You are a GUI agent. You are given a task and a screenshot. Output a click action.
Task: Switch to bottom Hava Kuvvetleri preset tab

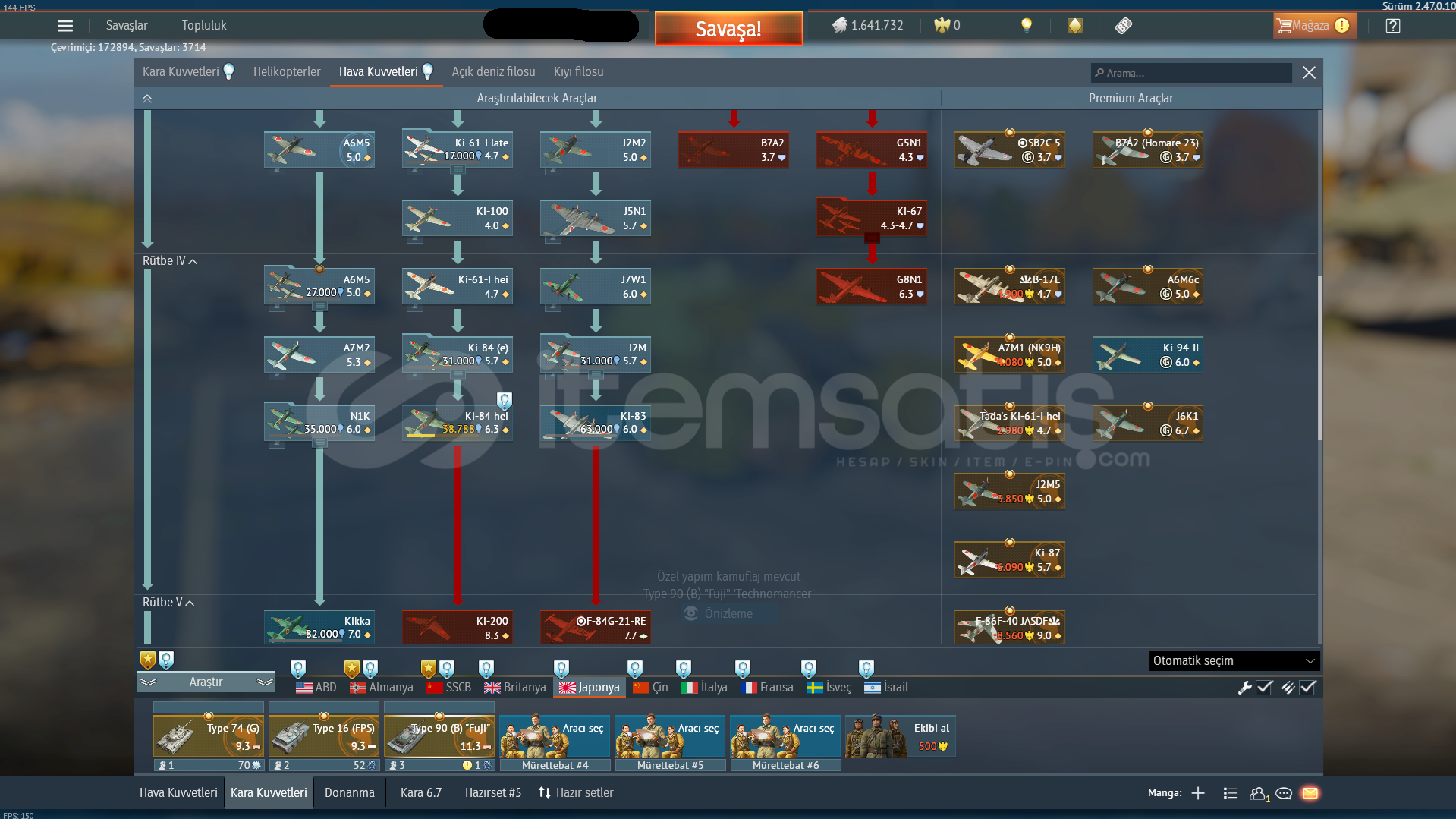pyautogui.click(x=178, y=793)
